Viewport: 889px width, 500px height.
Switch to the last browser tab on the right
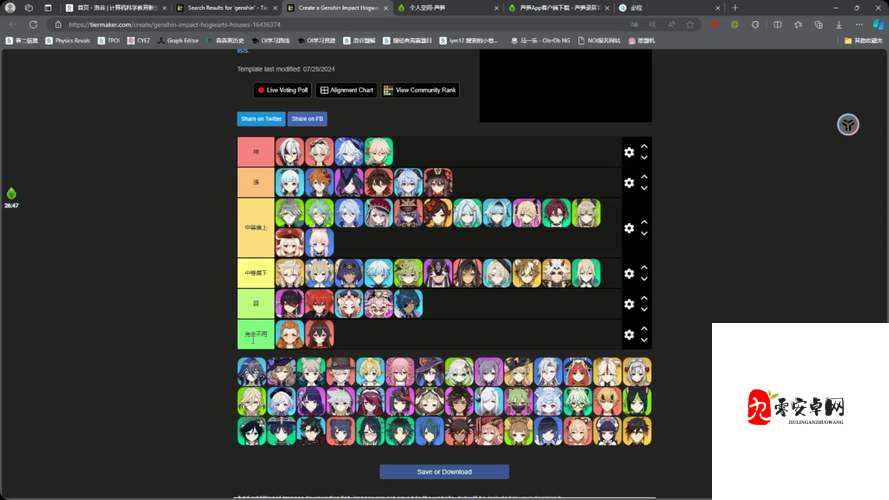(669, 8)
